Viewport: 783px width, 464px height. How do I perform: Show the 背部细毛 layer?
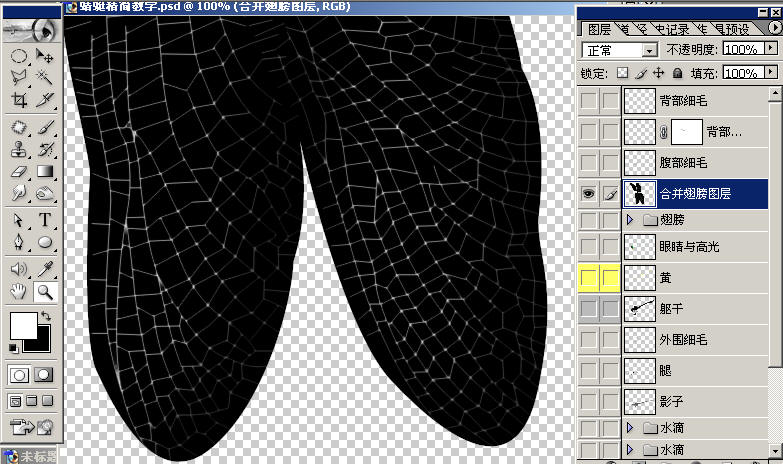click(589, 101)
